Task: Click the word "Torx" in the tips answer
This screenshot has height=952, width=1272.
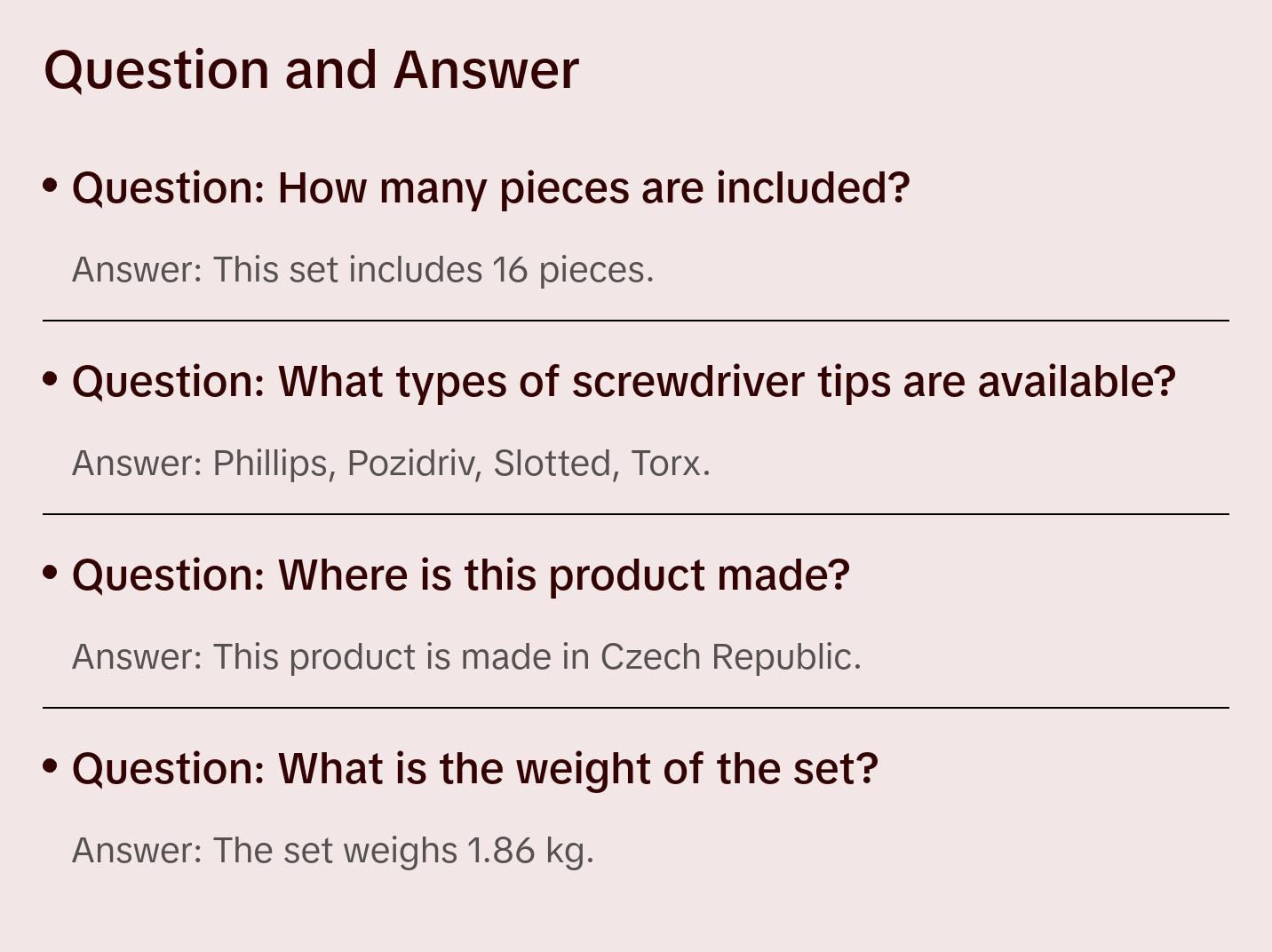Action: coord(666,464)
